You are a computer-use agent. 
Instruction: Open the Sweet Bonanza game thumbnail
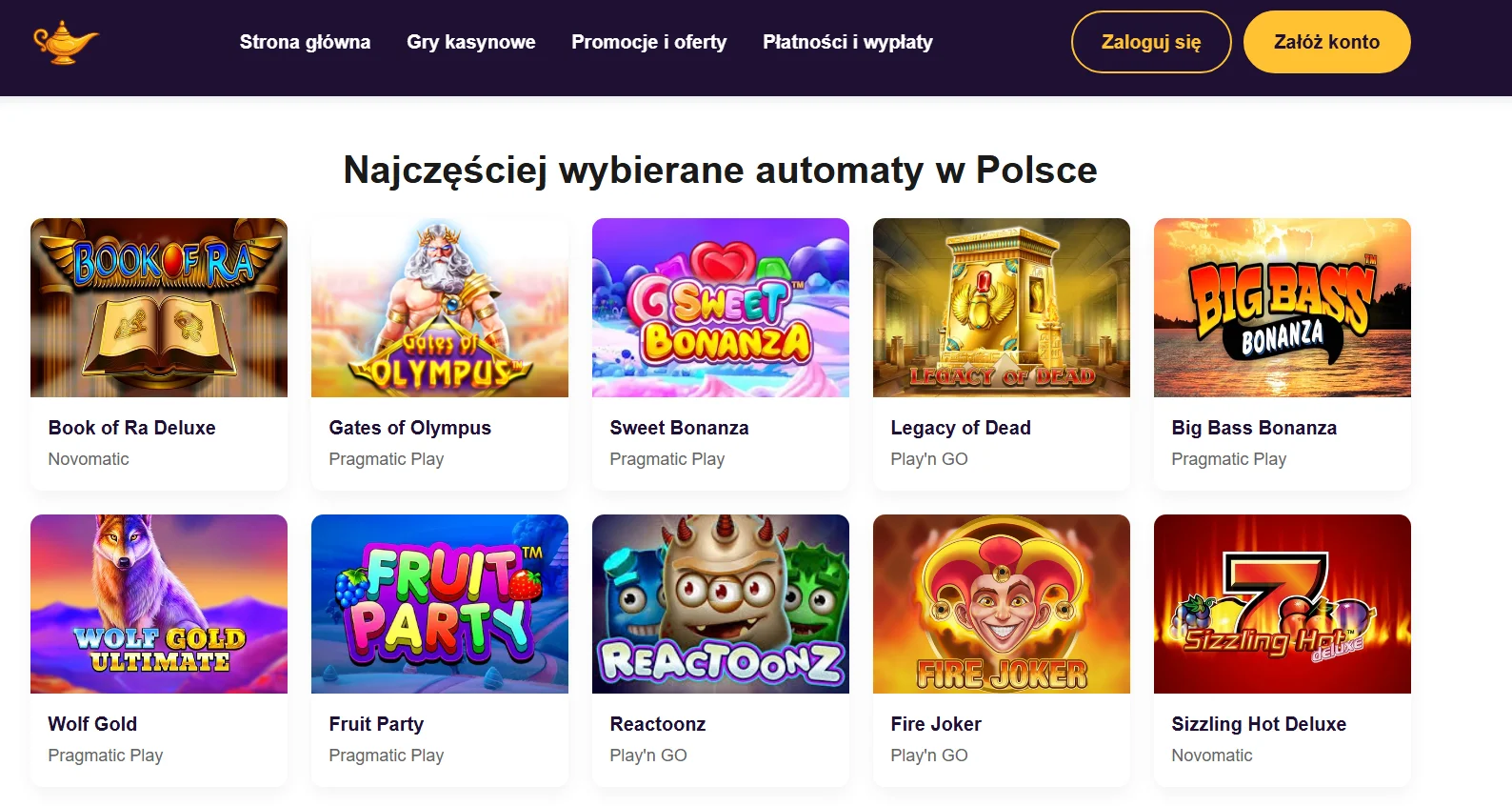[720, 307]
